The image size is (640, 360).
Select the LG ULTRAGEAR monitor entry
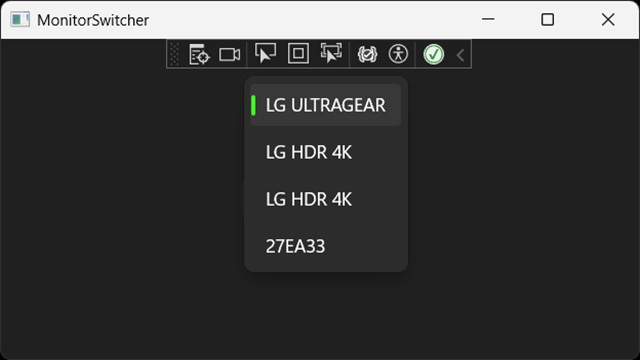click(x=325, y=105)
